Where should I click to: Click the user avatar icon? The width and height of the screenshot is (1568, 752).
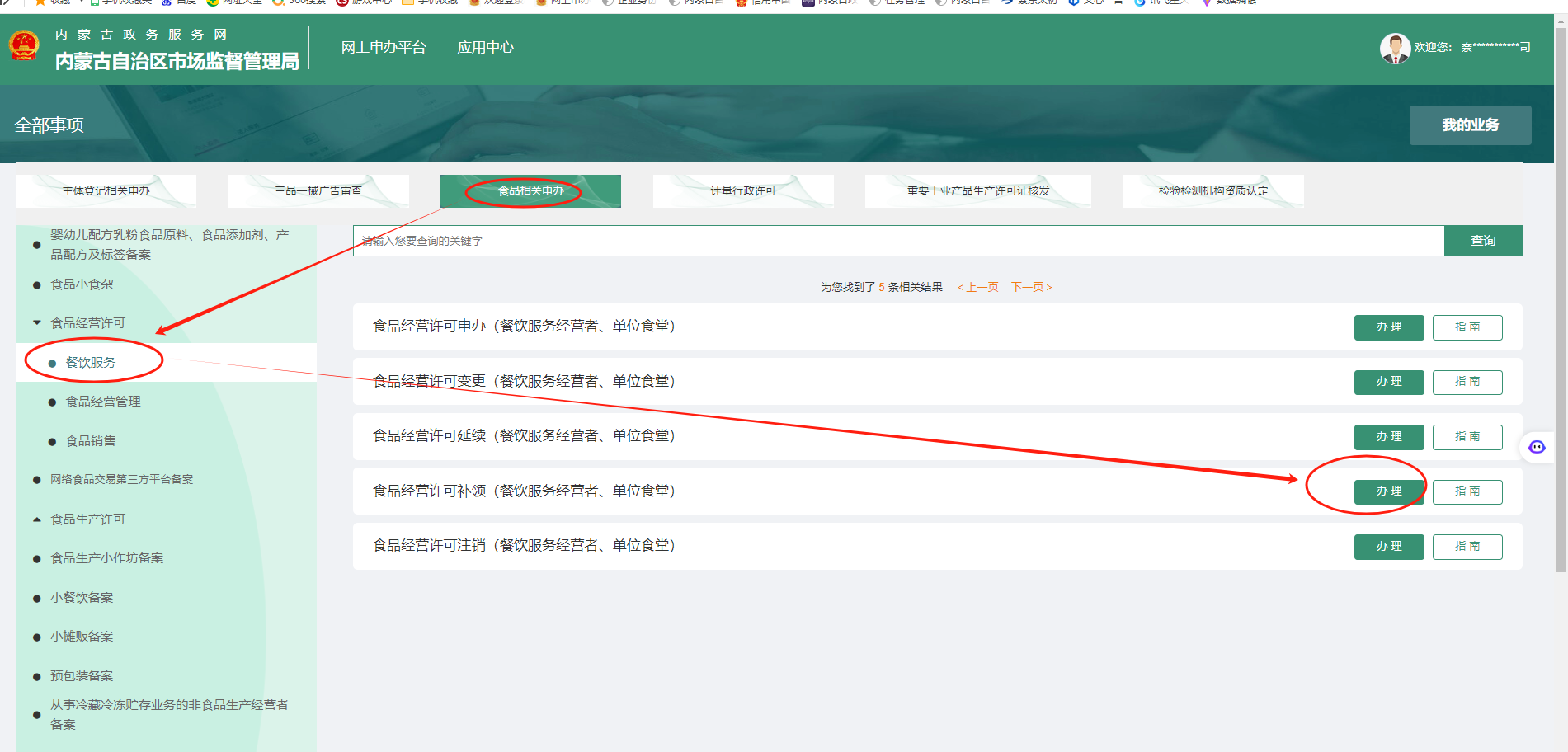[1394, 48]
